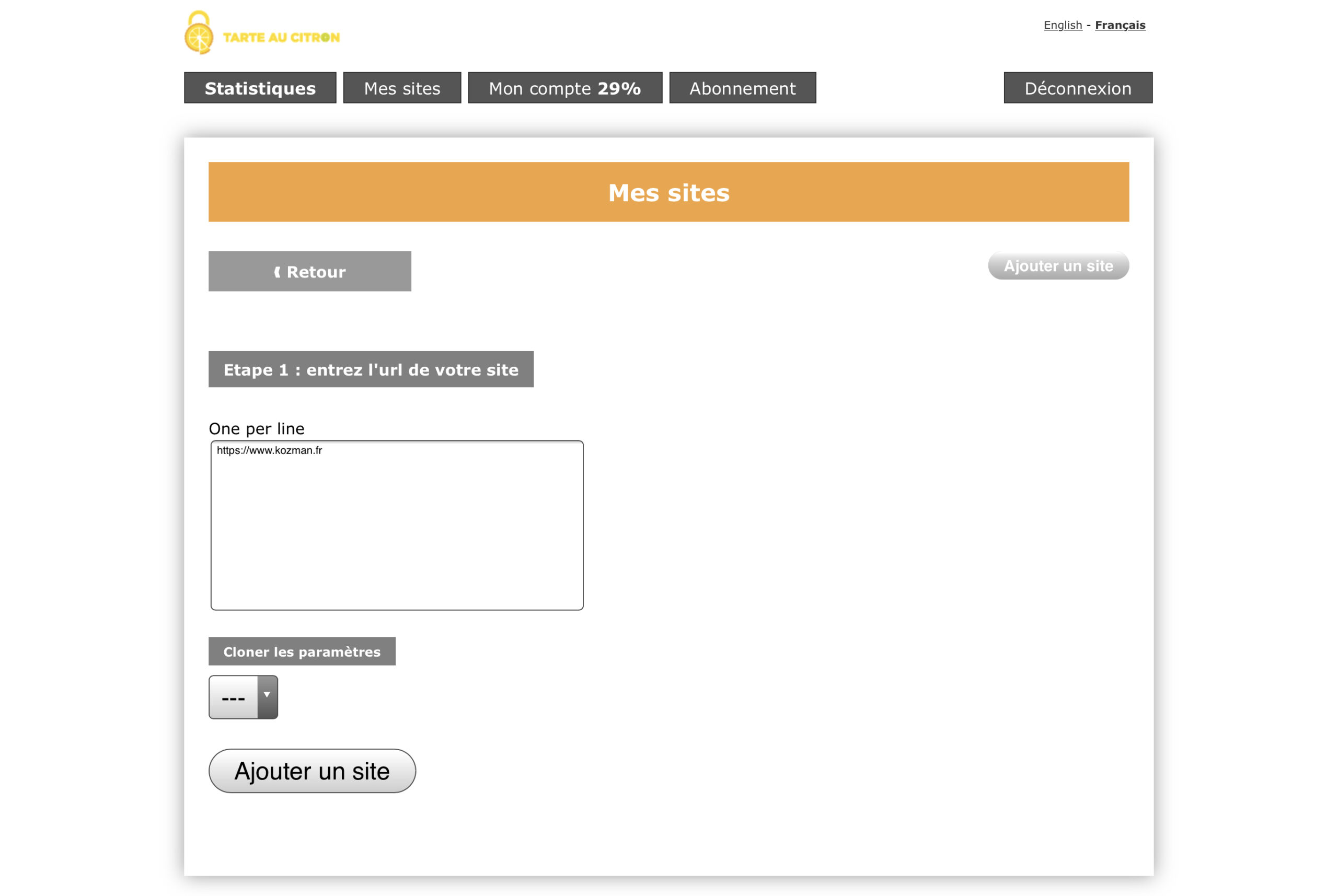Click the Ajouter un site button
The height and width of the screenshot is (896, 1338).
click(x=310, y=770)
